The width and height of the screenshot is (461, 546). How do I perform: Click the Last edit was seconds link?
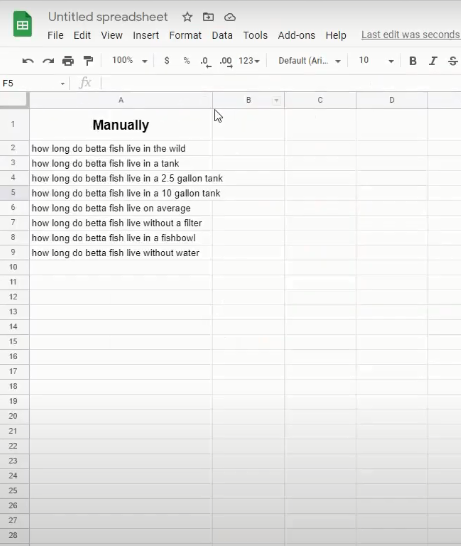411,34
